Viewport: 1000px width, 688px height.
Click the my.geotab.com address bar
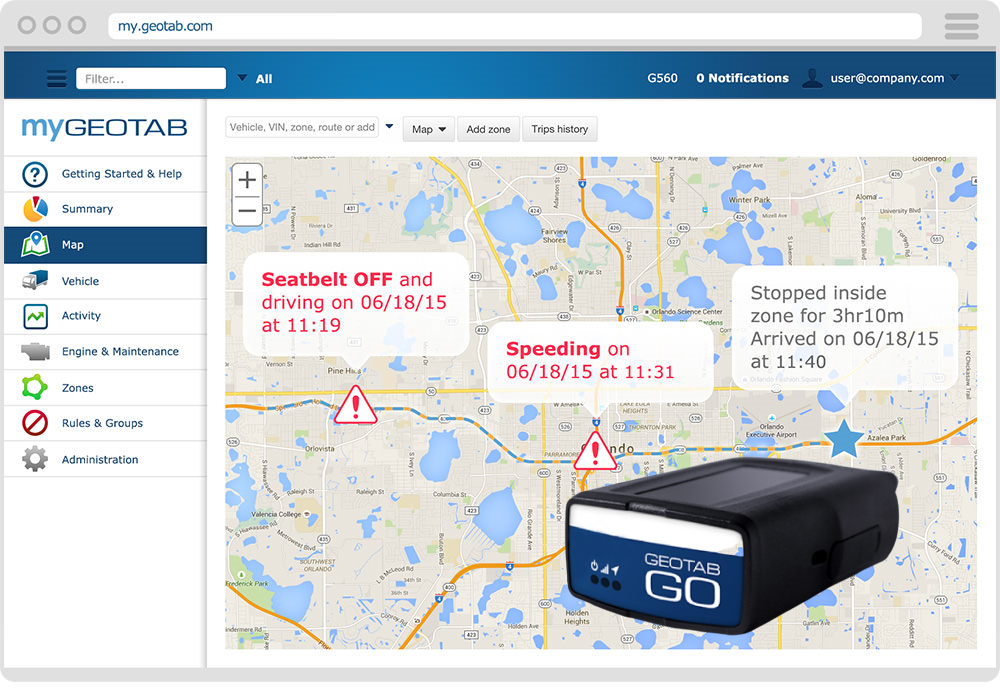point(515,26)
